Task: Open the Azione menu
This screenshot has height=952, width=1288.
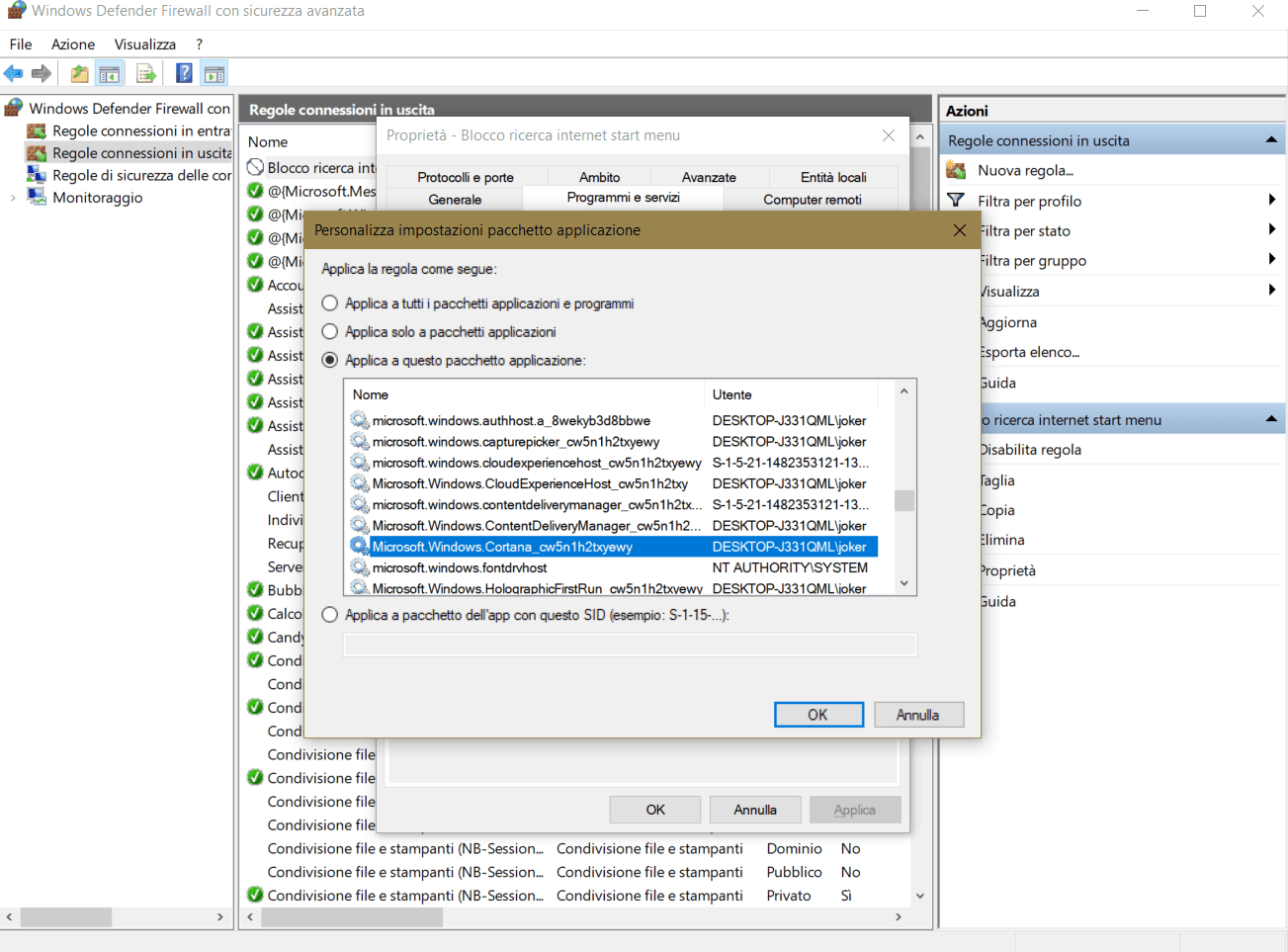Action: coord(73,44)
